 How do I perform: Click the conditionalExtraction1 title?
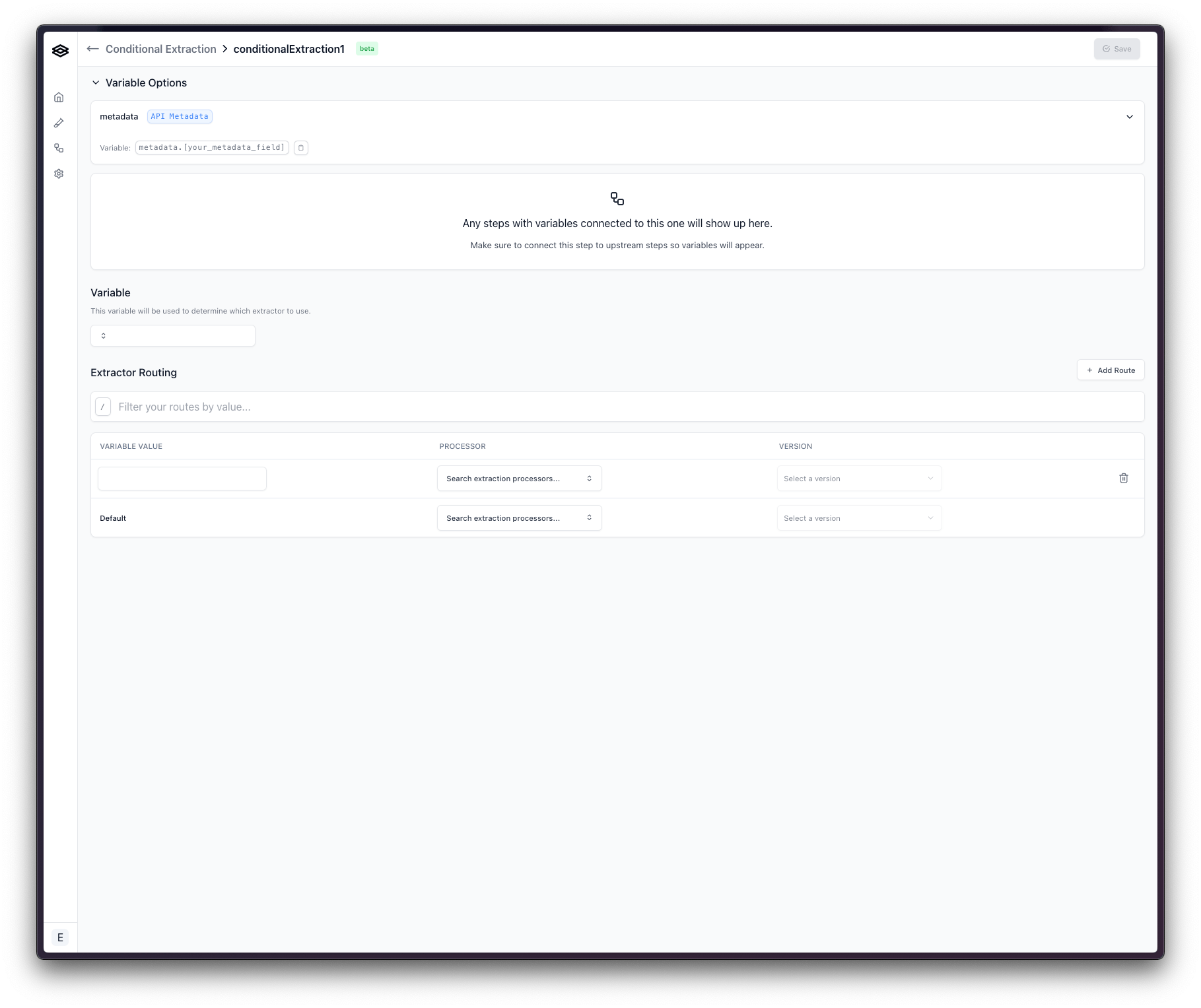(289, 49)
